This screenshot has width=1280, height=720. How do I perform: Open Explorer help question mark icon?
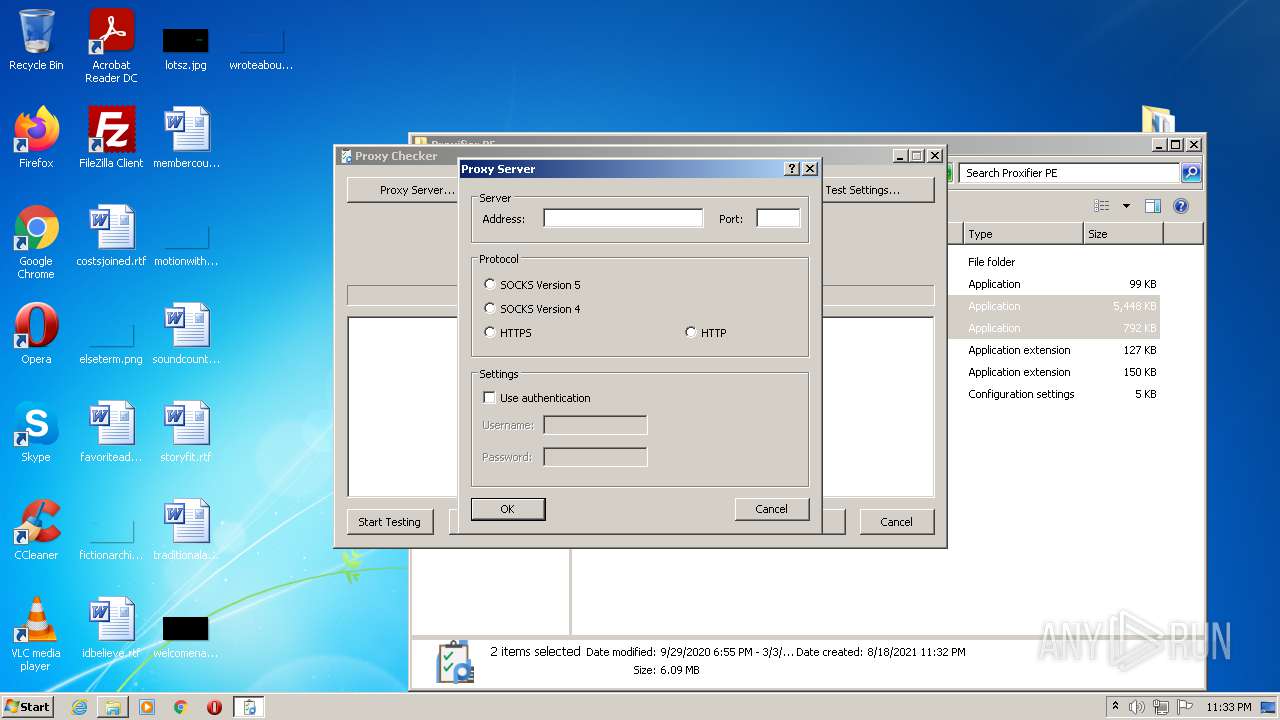tap(1181, 206)
